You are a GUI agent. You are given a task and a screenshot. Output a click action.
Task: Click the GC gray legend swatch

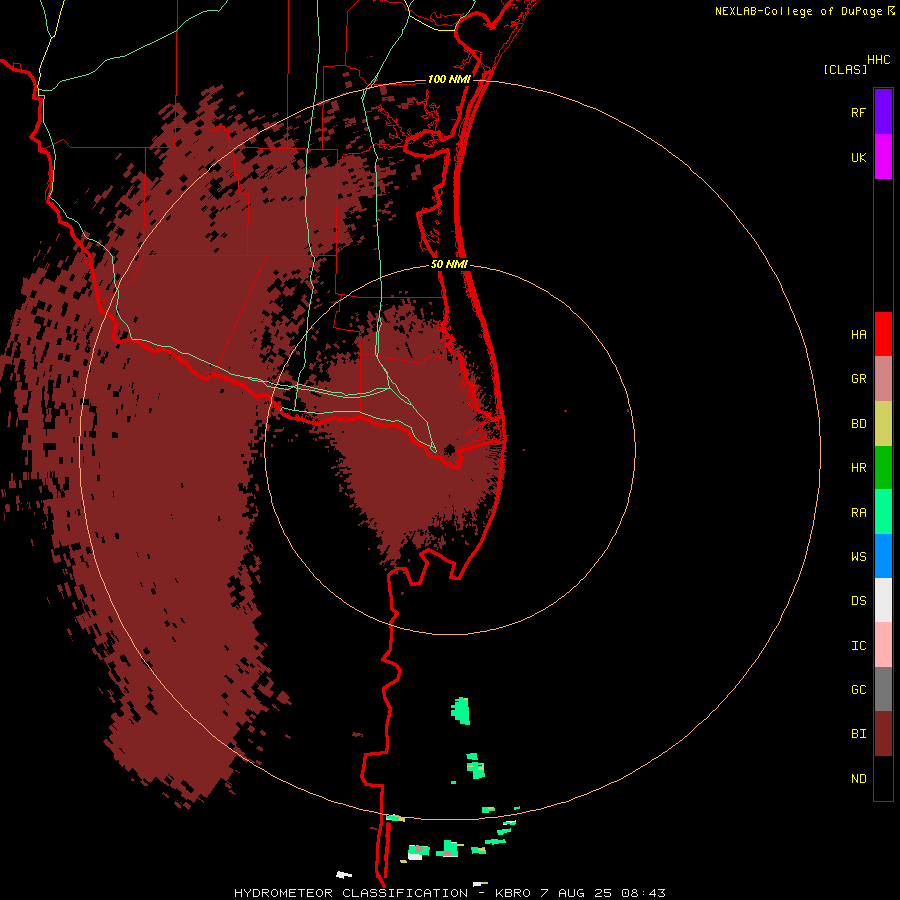click(883, 689)
